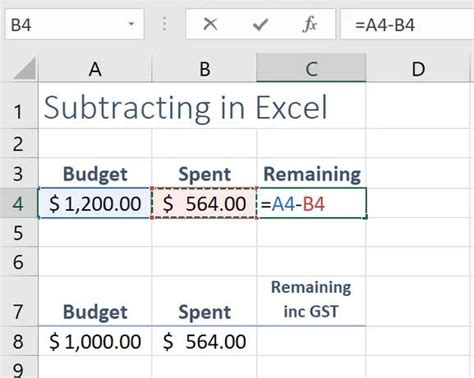This screenshot has height=378, width=474.
Task: Select the row 4 cell showing $ 564.00
Action: point(204,203)
